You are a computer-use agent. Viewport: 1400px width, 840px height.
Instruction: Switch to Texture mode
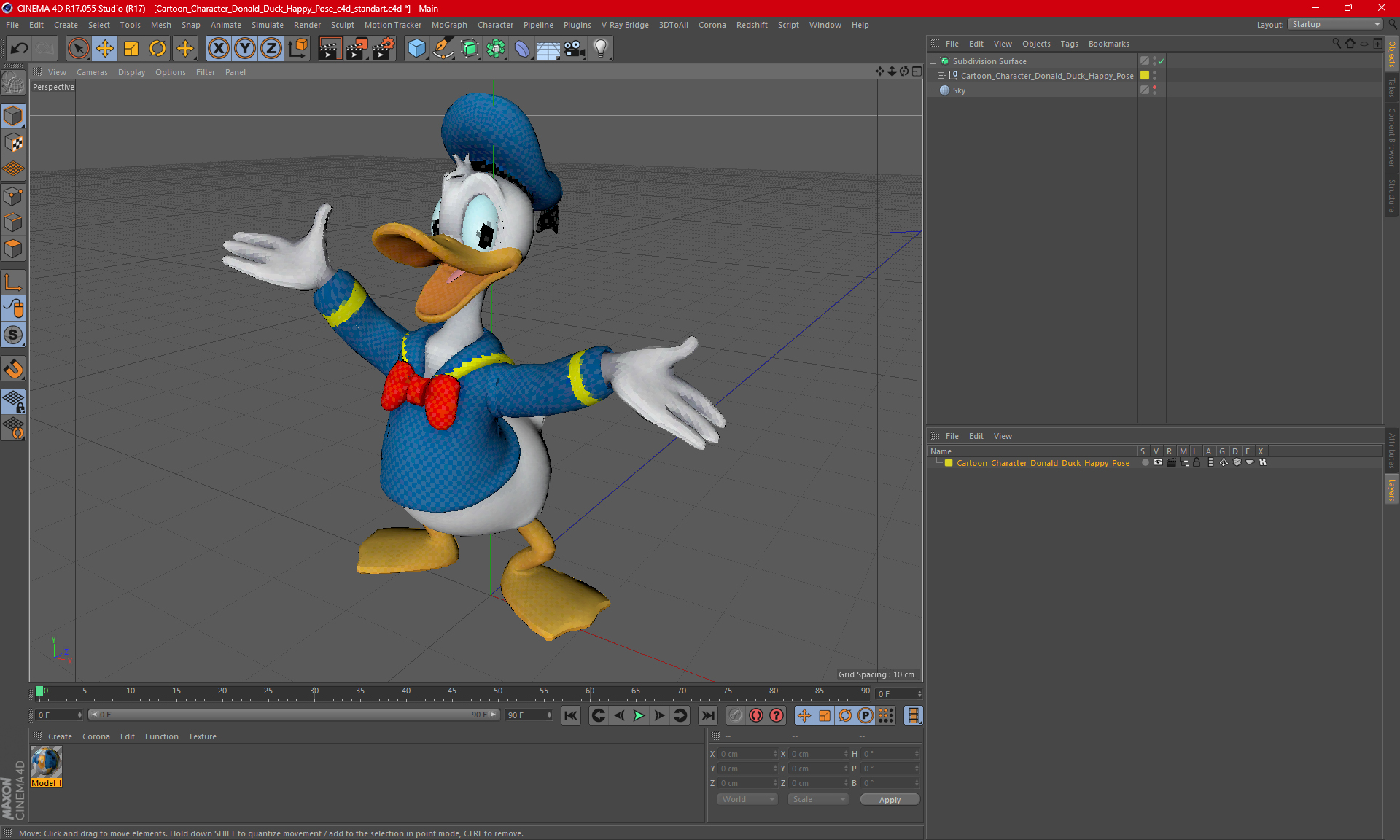pos(13,143)
